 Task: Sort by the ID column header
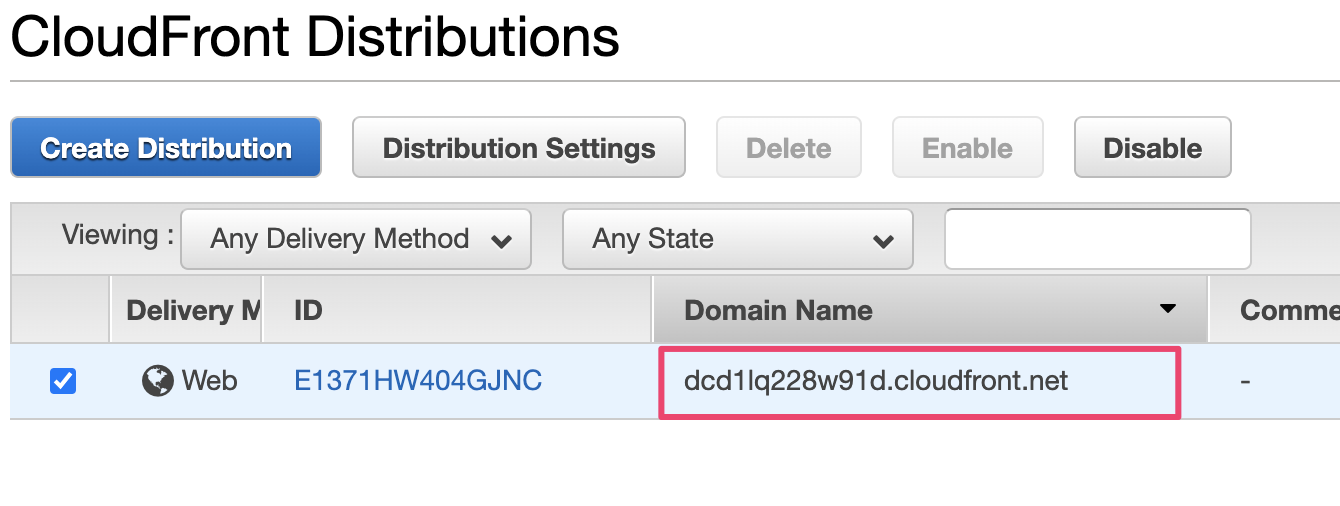coord(308,311)
